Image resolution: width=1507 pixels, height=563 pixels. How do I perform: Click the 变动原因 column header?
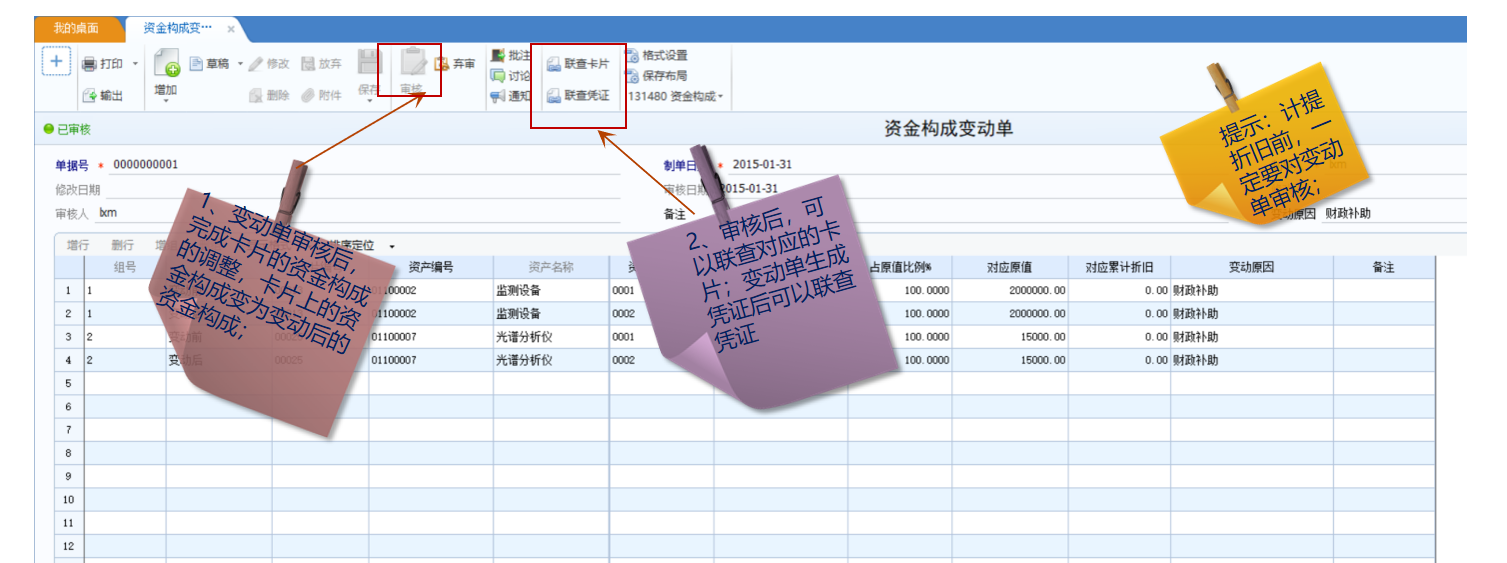click(x=1252, y=267)
